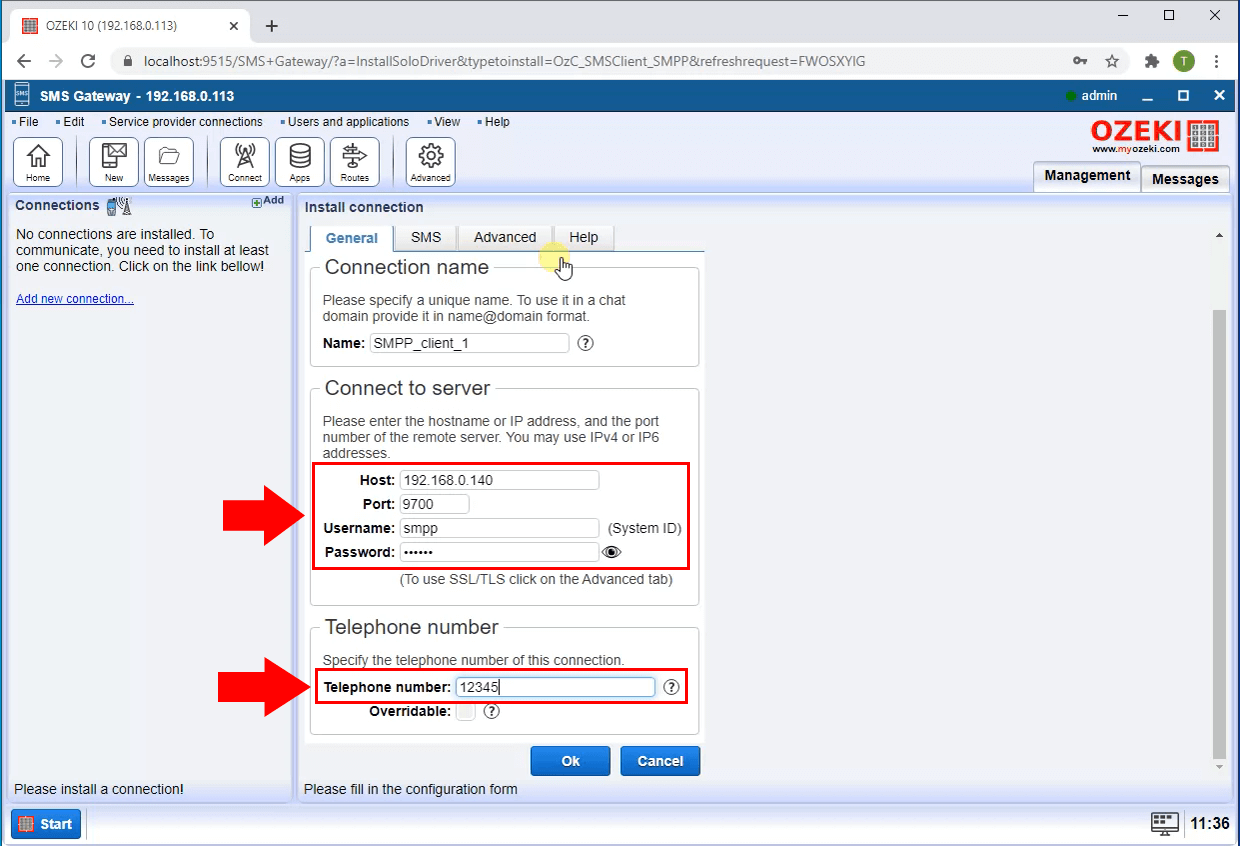Viewport: 1240px width, 846px height.
Task: Open the Apps database icon
Action: 299,160
